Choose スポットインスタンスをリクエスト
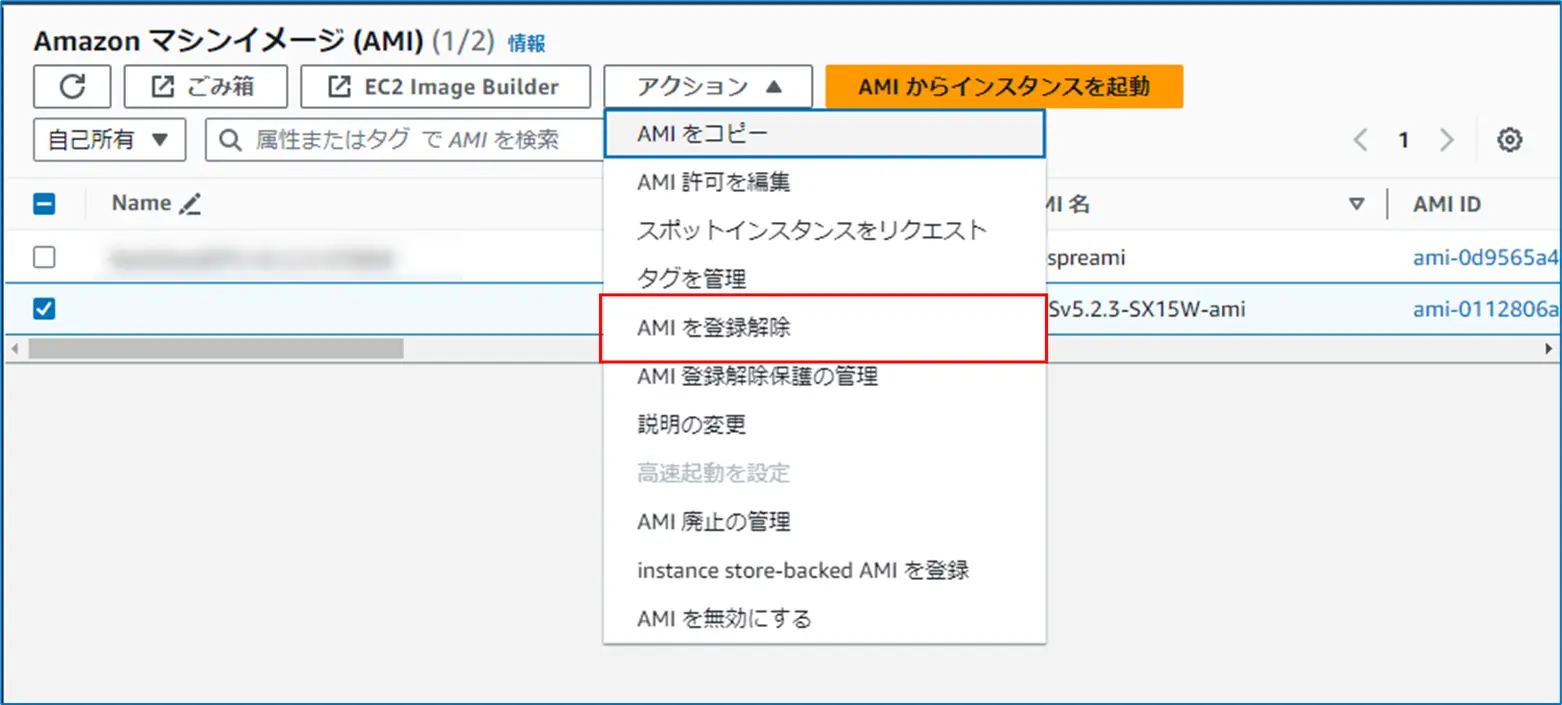 [x=825, y=230]
